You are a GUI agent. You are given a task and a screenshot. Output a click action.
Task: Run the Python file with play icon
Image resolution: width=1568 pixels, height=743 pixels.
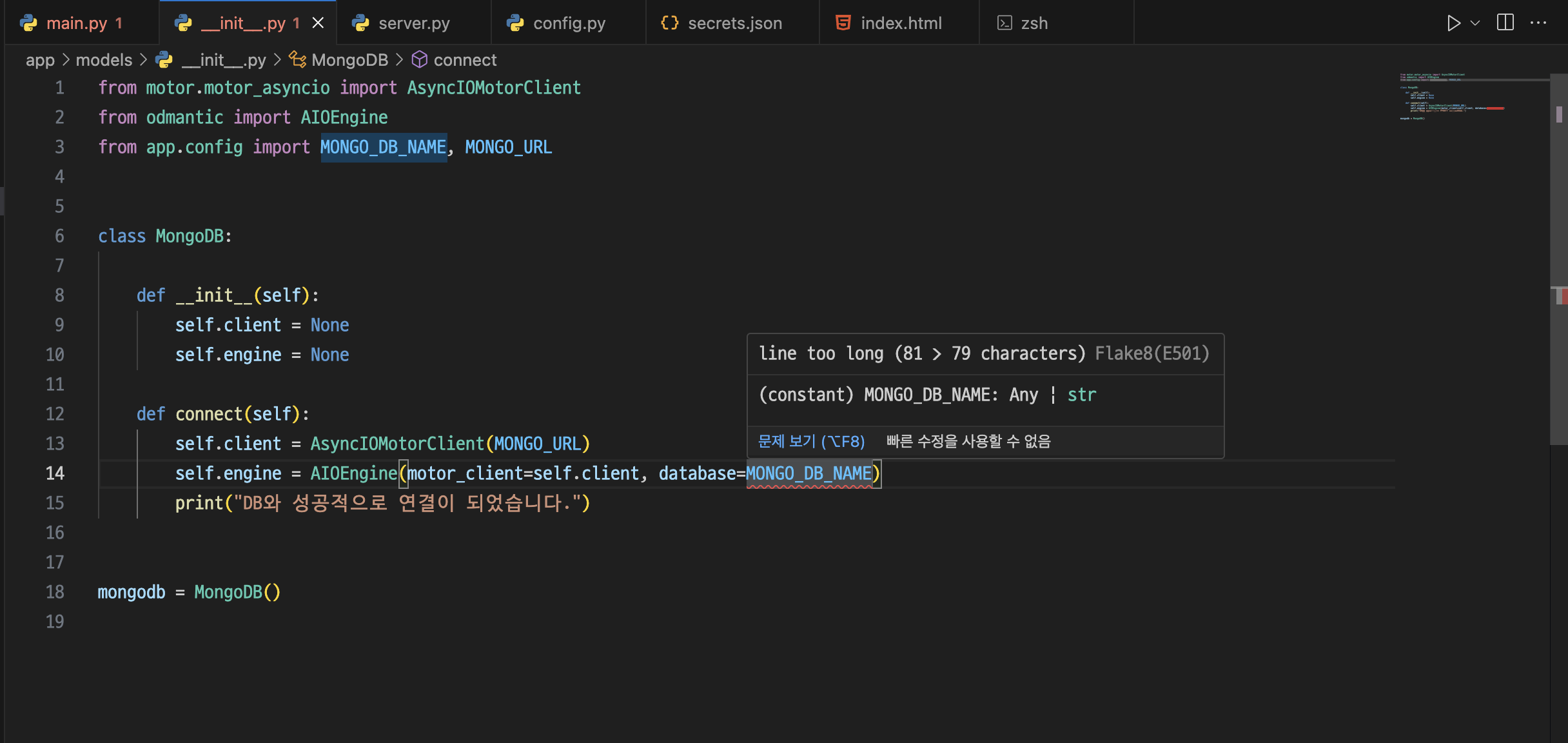click(x=1453, y=23)
